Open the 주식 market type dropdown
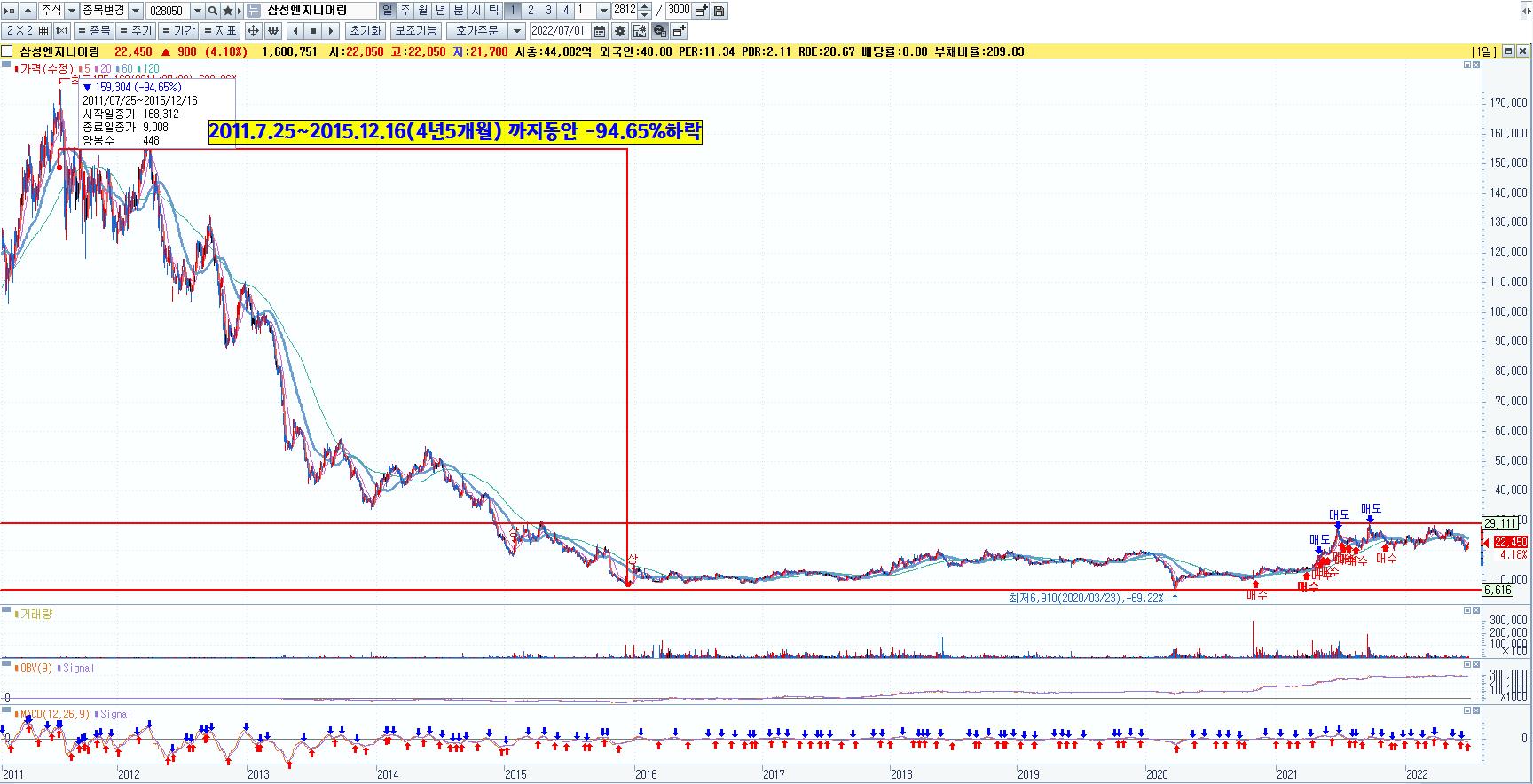 pos(72,11)
